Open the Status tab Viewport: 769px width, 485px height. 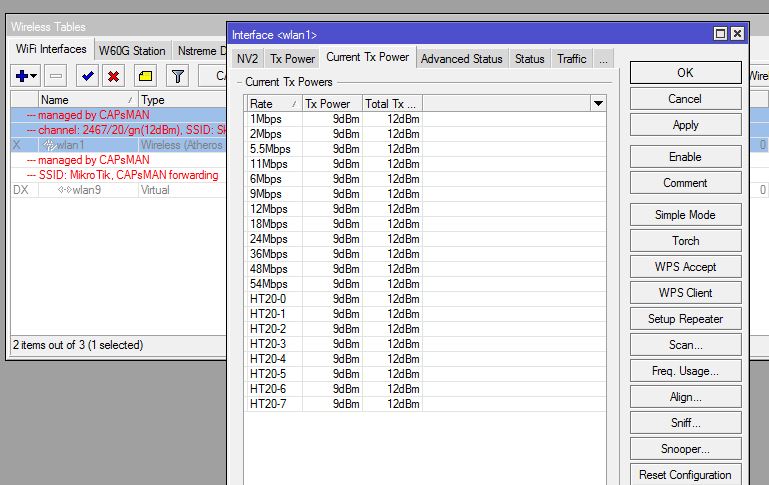pyautogui.click(x=530, y=59)
